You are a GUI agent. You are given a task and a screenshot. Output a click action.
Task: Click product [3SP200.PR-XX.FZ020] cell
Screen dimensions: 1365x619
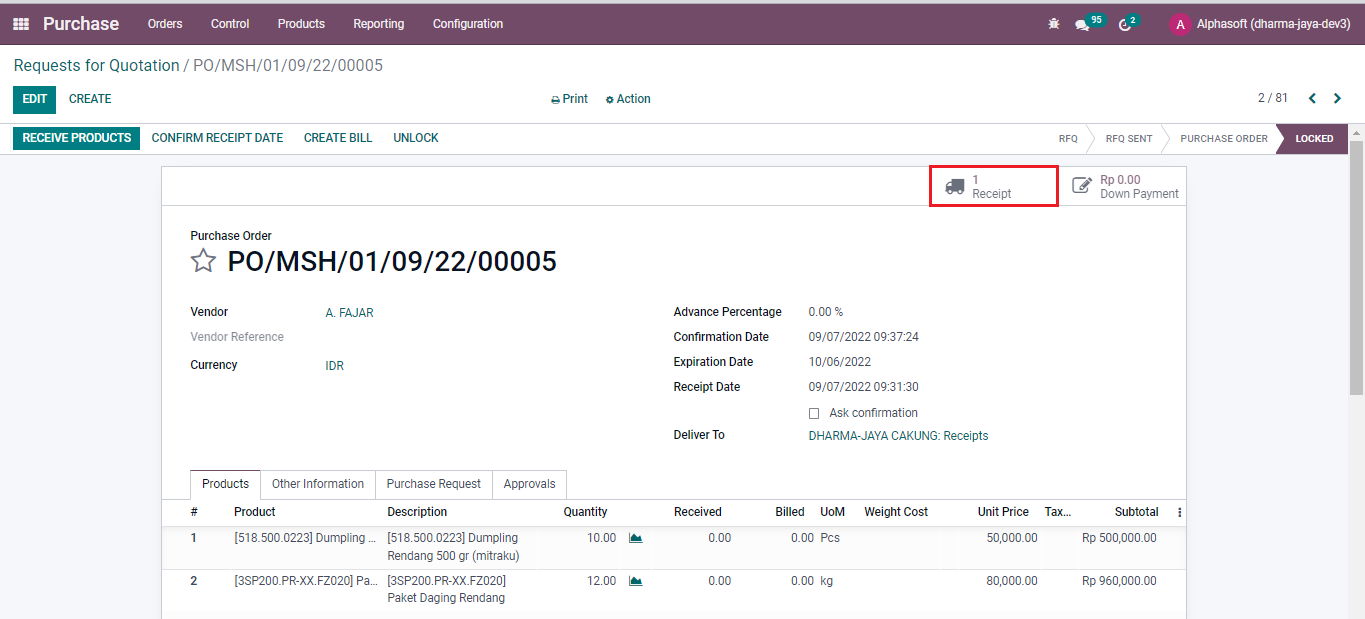(305, 580)
